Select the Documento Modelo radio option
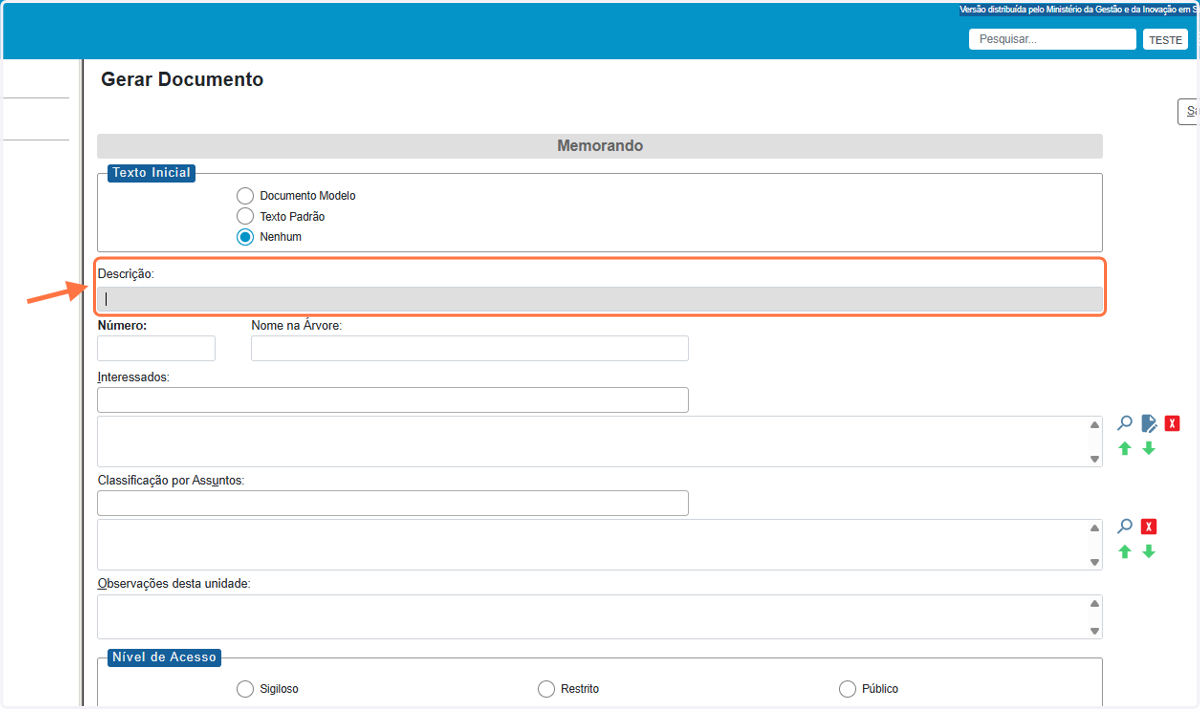This screenshot has height=709, width=1200. pos(245,196)
